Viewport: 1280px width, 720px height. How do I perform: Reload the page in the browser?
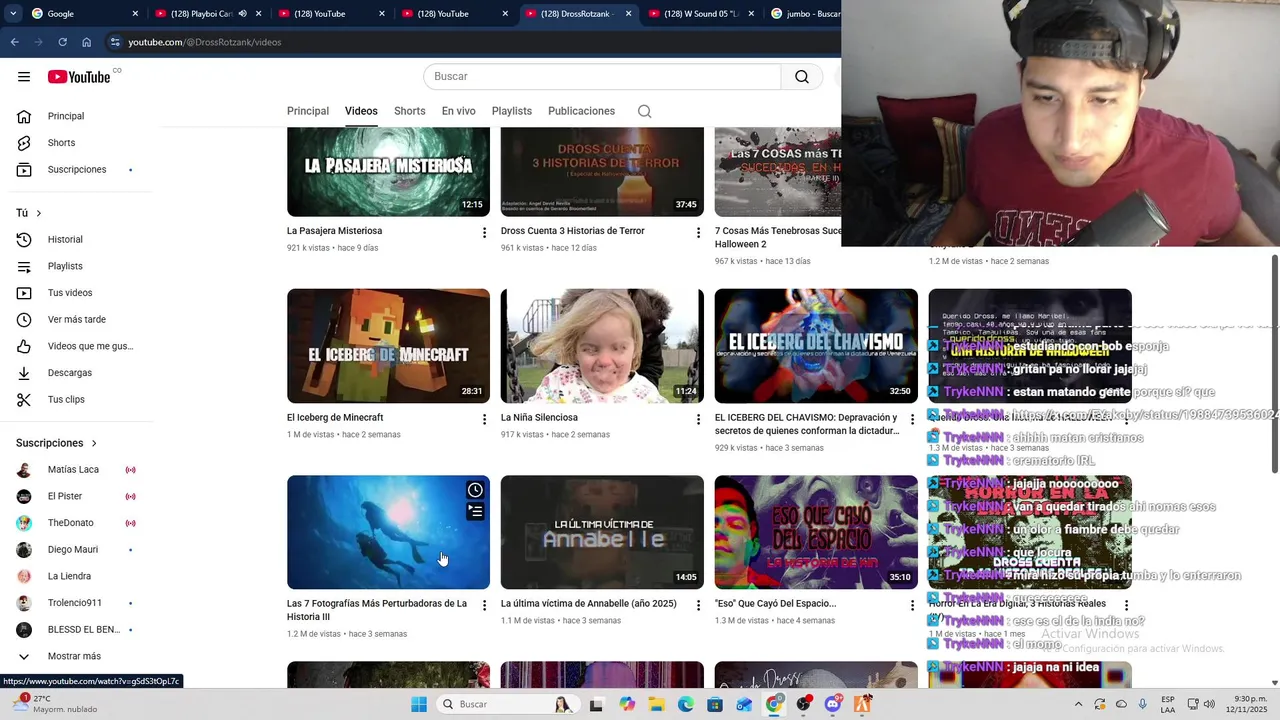[62, 42]
